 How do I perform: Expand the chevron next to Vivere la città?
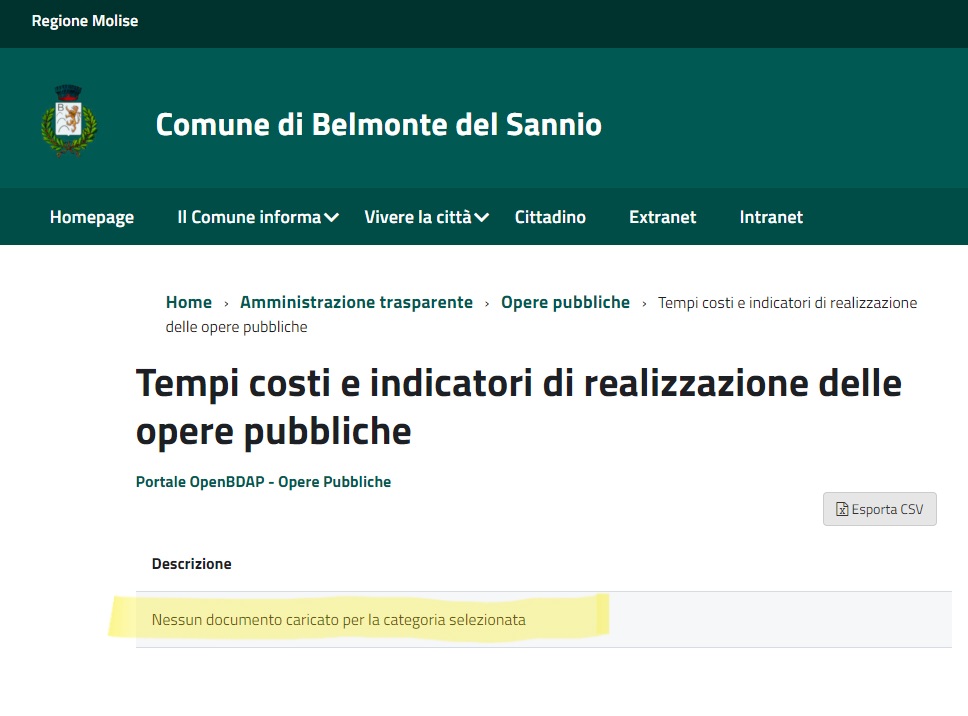tap(482, 218)
